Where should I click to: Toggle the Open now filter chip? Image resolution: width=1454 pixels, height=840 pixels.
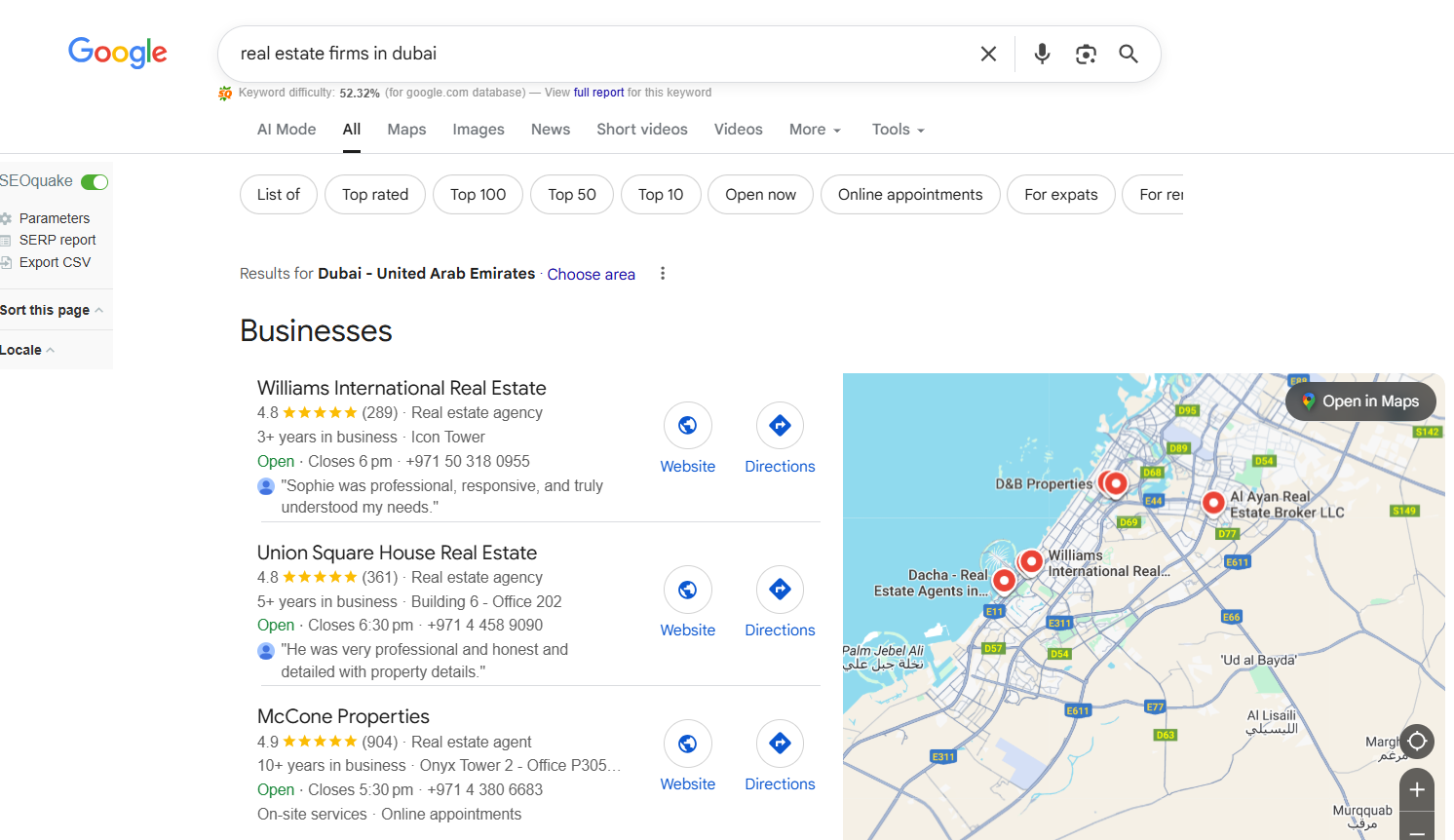(760, 195)
